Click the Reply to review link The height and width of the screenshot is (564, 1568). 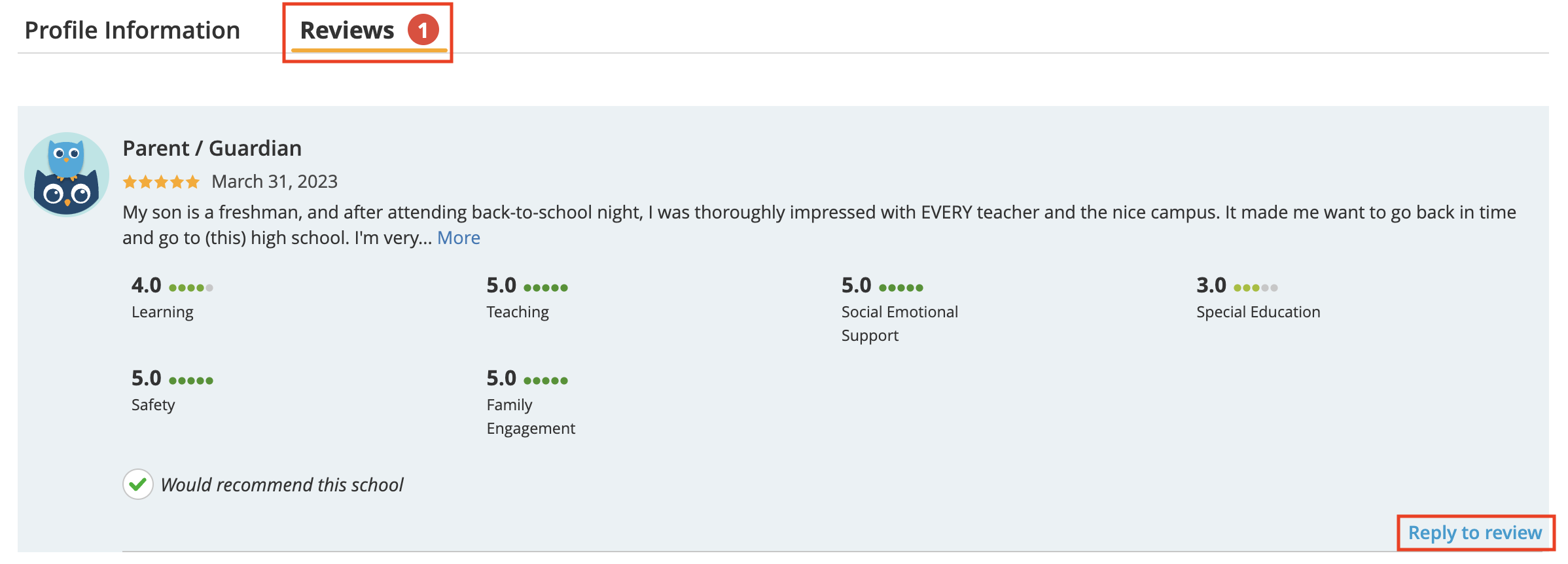coord(1475,533)
